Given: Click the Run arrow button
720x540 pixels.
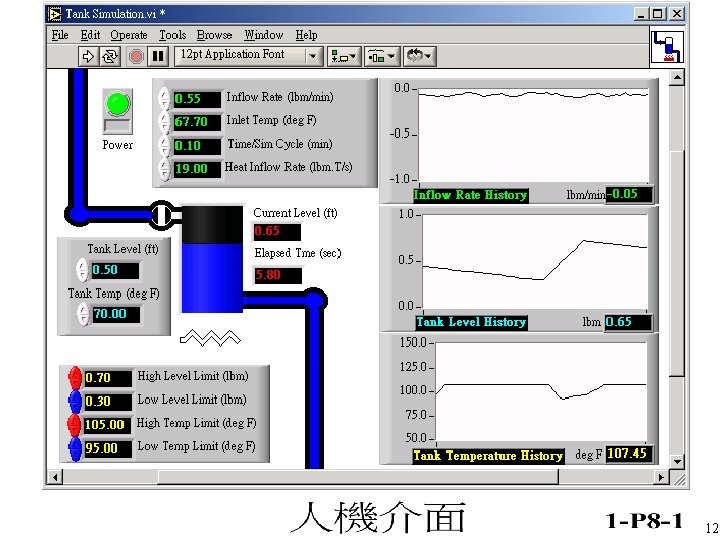Looking at the screenshot, I should tap(88, 56).
